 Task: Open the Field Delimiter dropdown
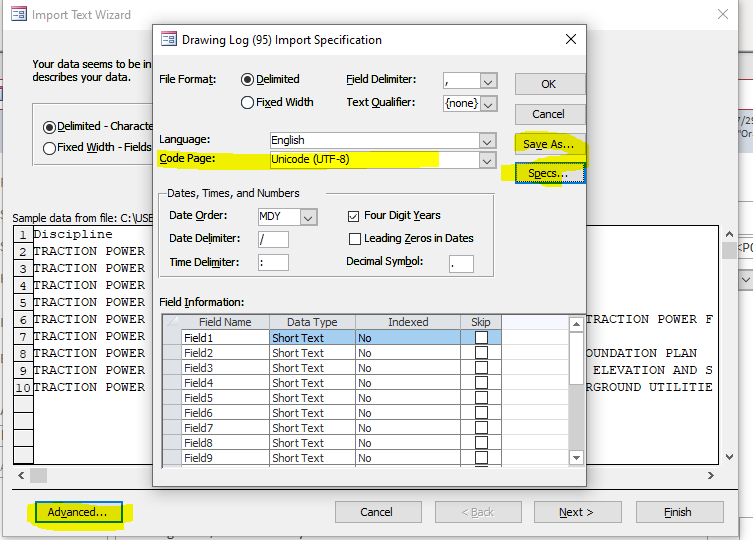(x=488, y=81)
